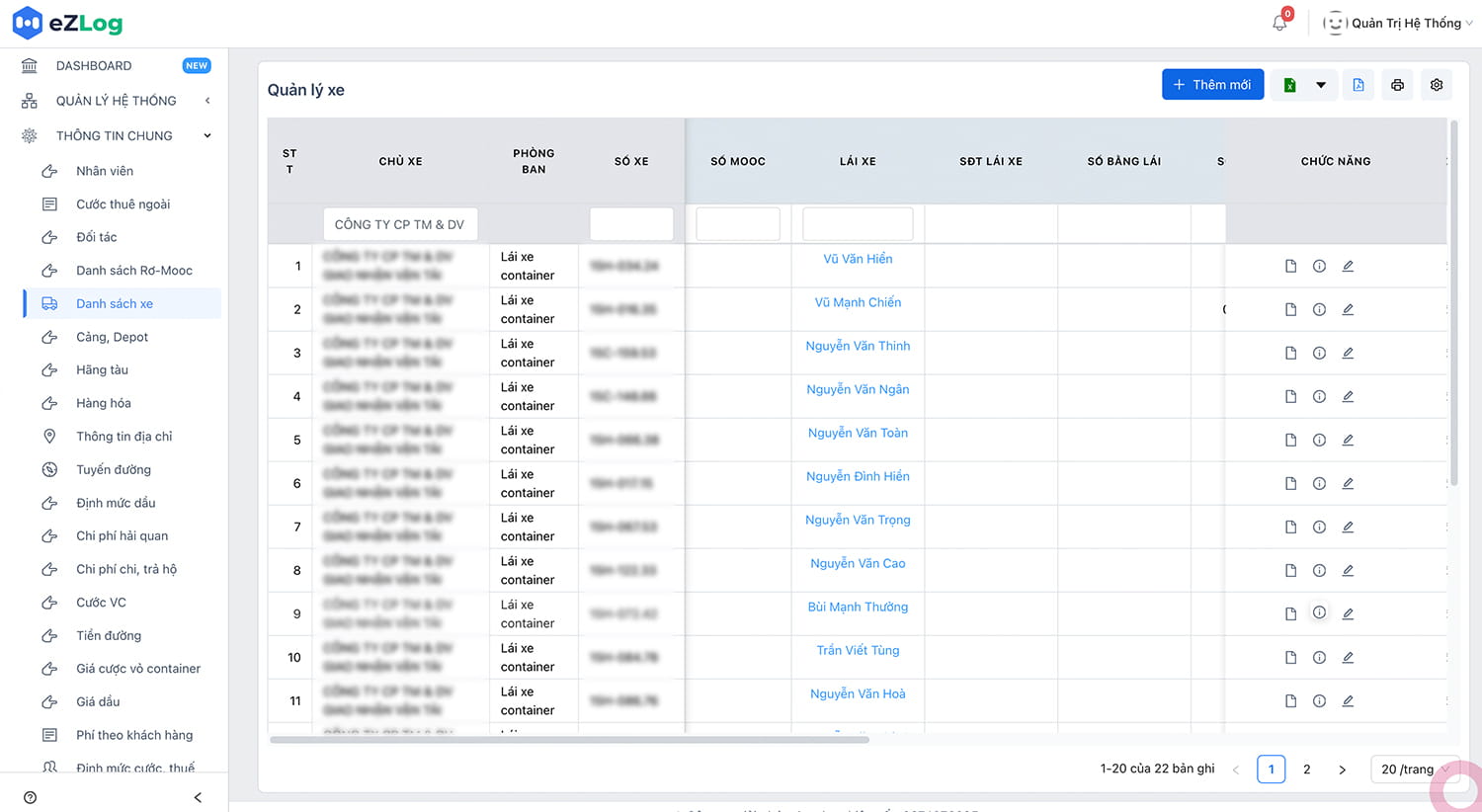Show info for Nguyễn Văn Thinh row
The image size is (1482, 812).
[1319, 353]
